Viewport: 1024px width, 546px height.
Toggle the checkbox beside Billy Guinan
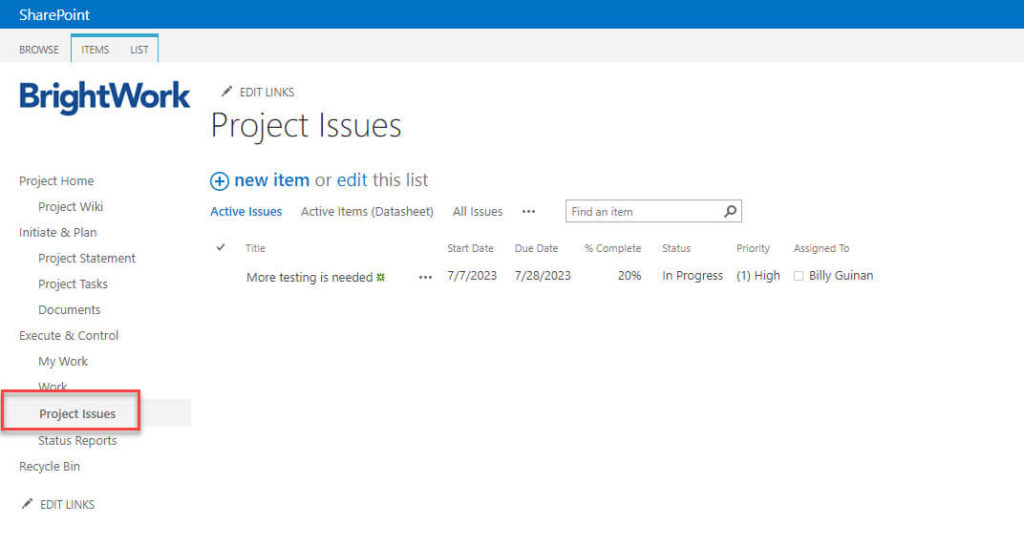coord(798,277)
